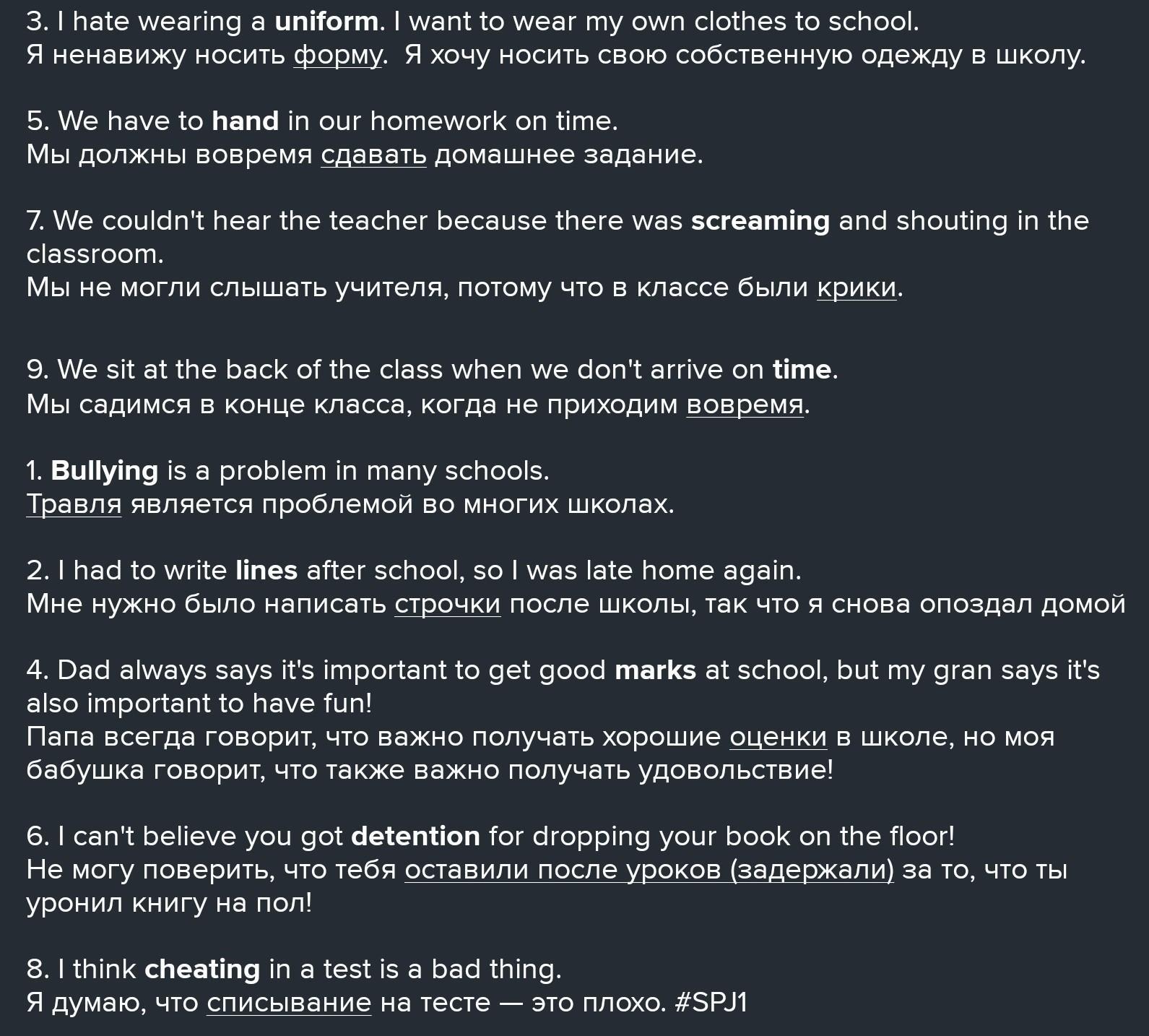Click the bold word "hand"
This screenshot has height=1036, width=1149.
click(245, 121)
